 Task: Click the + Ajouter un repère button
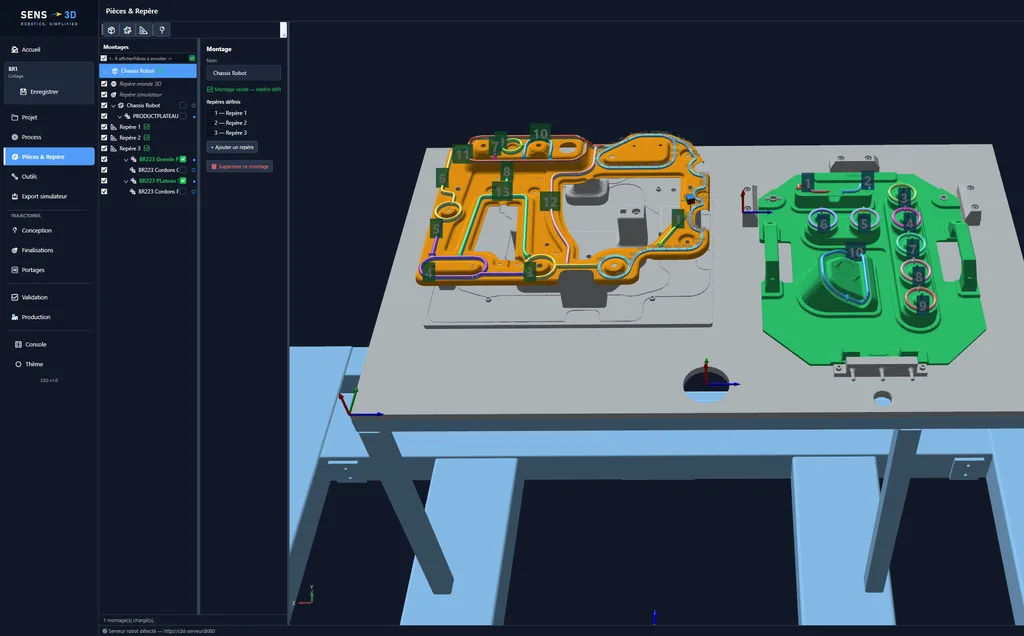click(x=232, y=147)
